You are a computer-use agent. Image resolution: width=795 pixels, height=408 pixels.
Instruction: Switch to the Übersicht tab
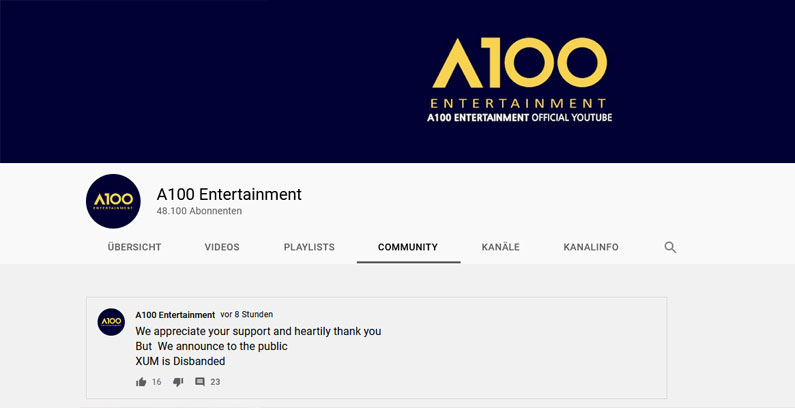pyautogui.click(x=134, y=247)
